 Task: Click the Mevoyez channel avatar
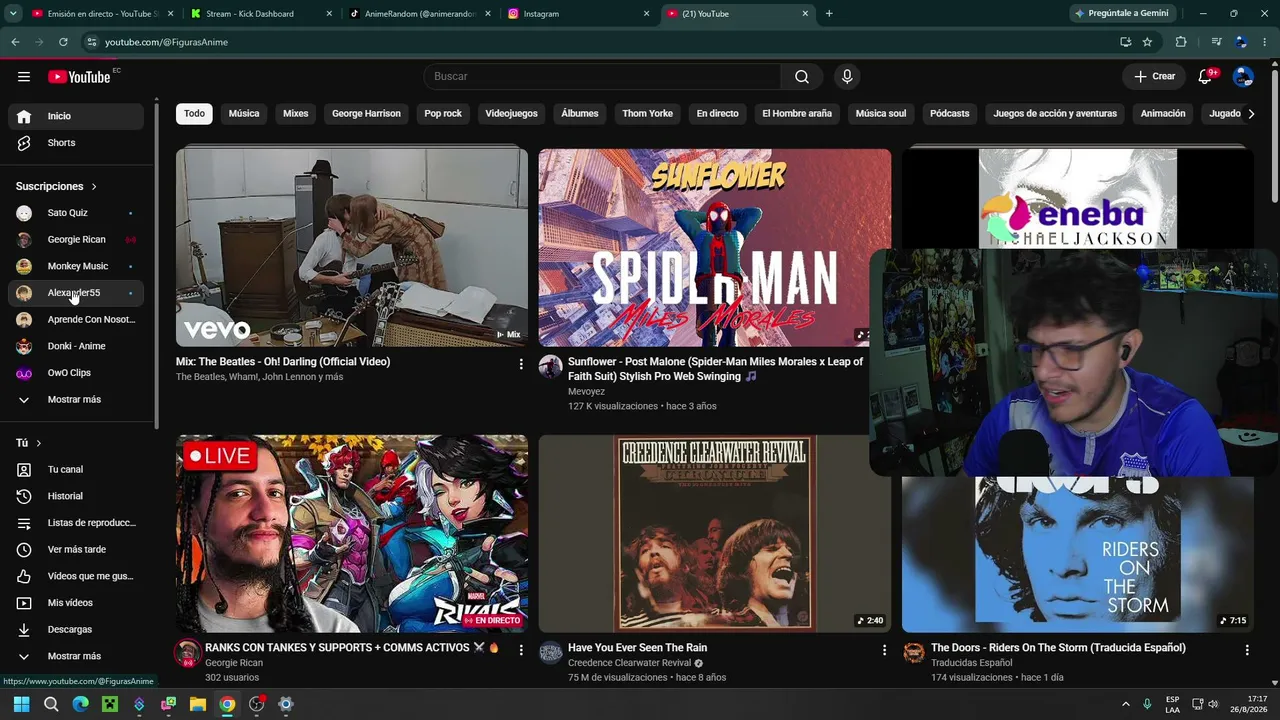pos(551,367)
